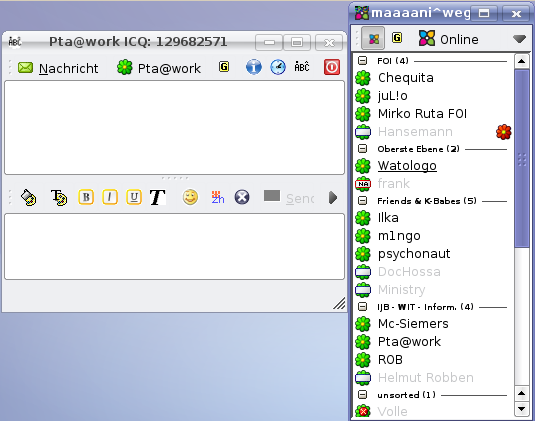535x421 pixels.
Task: Click red flower icon beside Hansemann
Action: point(504,132)
